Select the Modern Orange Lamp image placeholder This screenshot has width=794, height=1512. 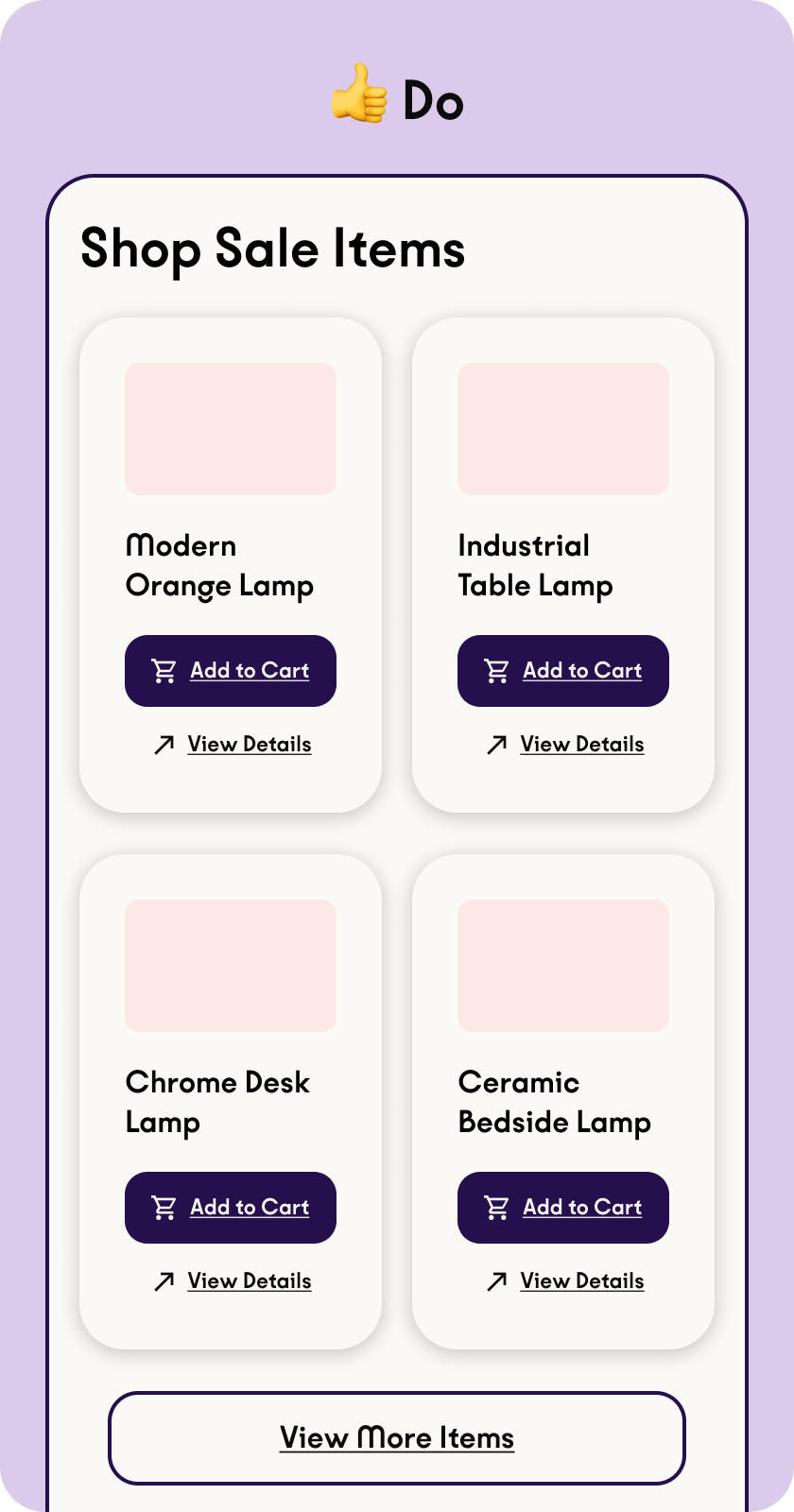coord(231,429)
